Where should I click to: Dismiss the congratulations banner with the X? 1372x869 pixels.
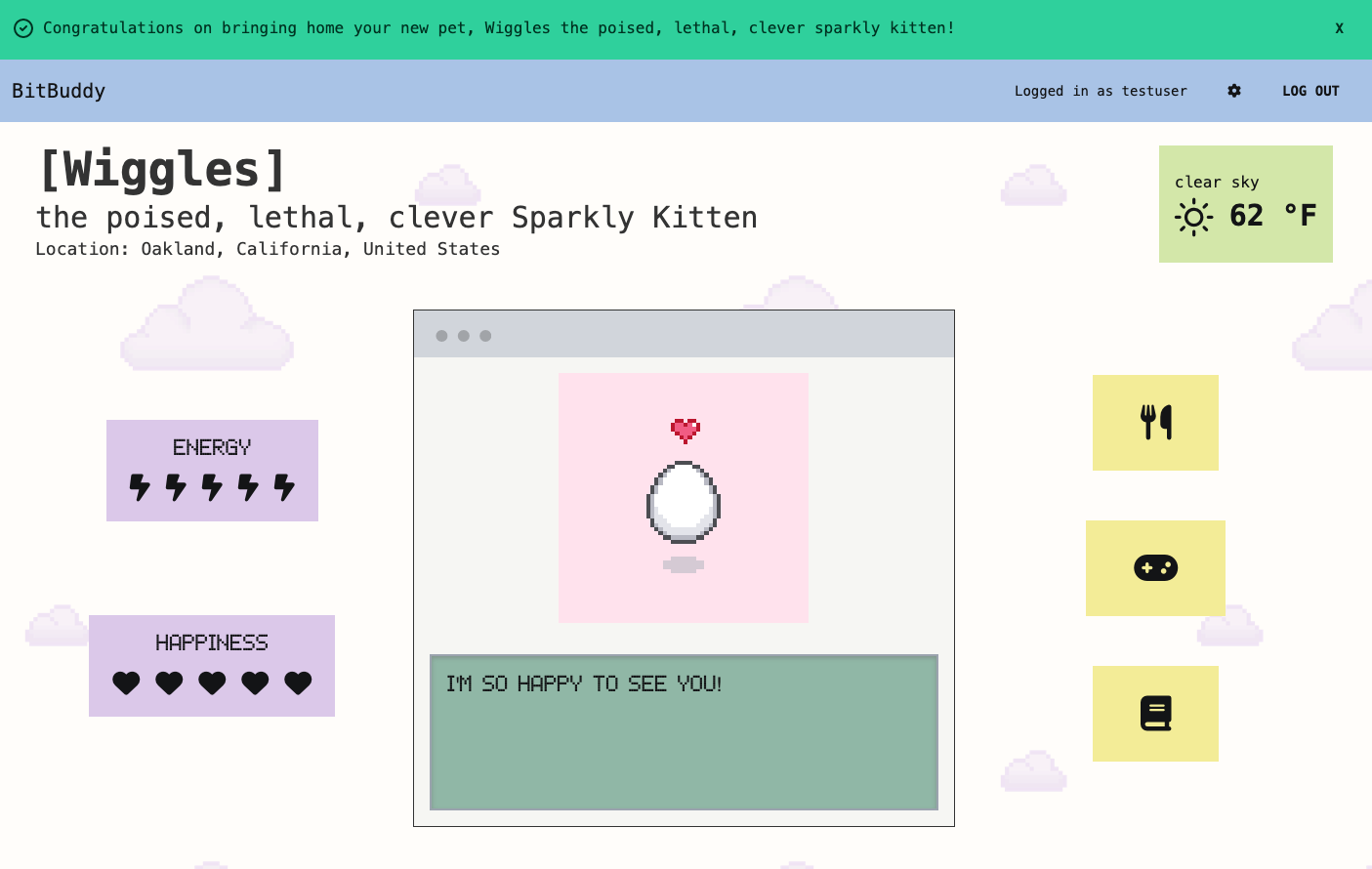(1339, 28)
